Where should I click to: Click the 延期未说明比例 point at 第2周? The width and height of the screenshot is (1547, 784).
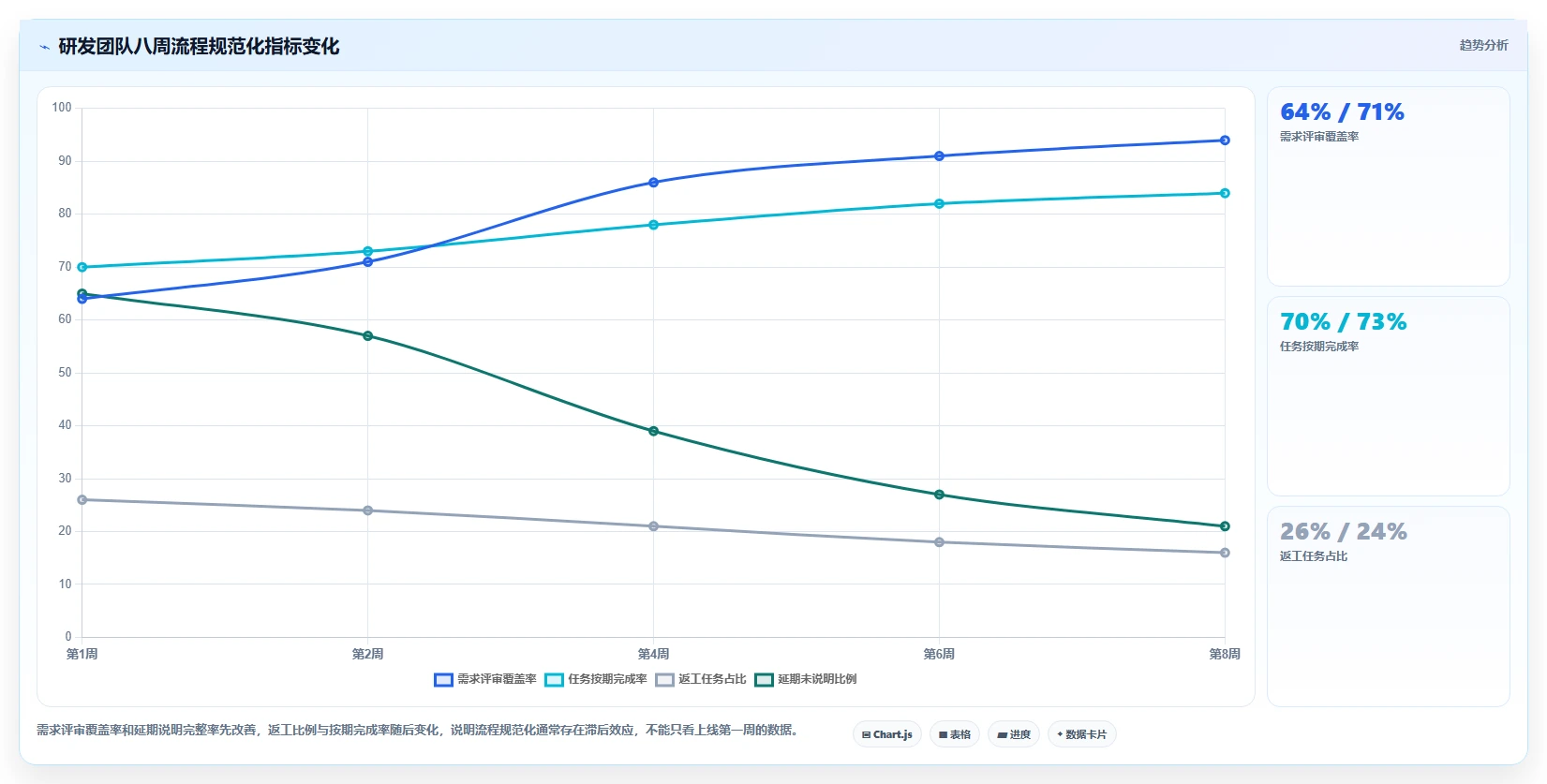click(367, 335)
